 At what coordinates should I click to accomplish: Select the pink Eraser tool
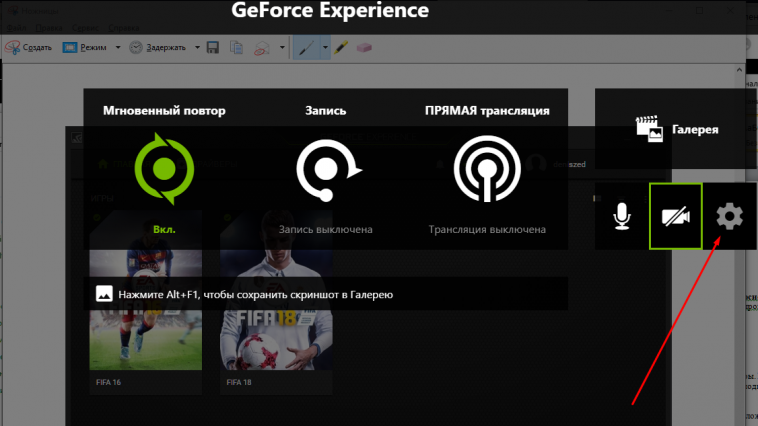point(364,47)
